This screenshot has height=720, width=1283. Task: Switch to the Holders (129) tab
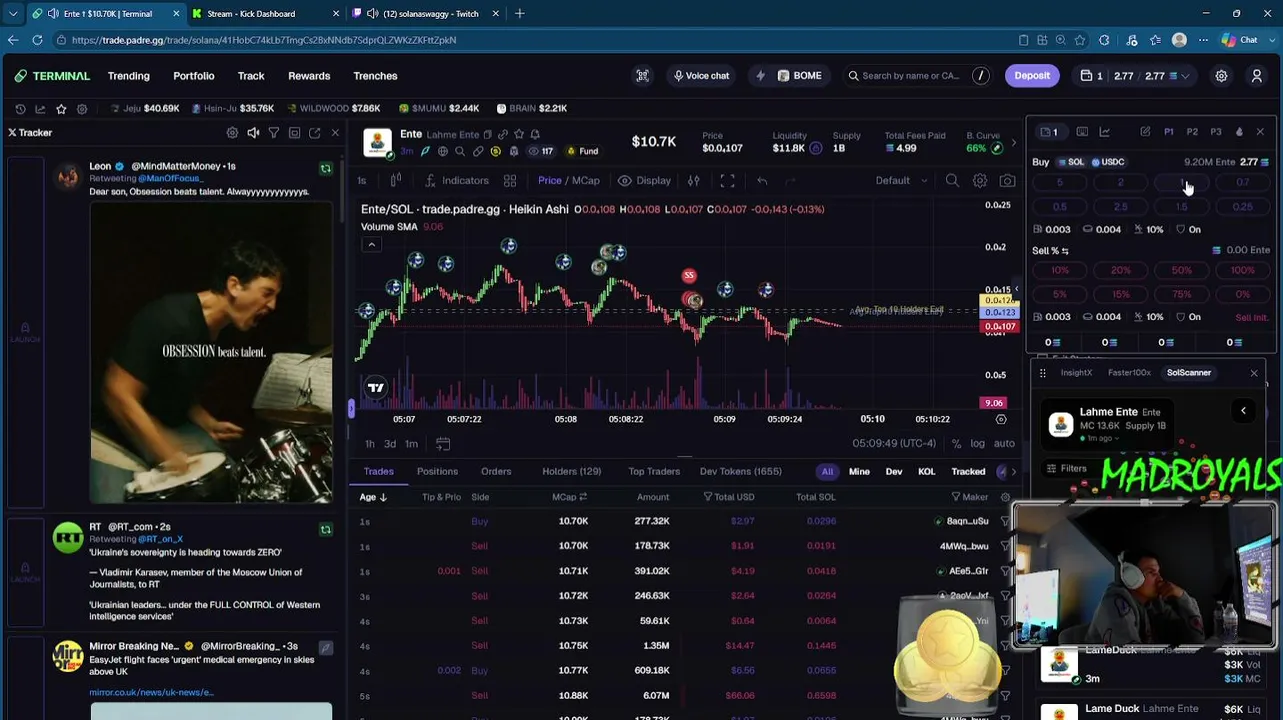(x=572, y=472)
